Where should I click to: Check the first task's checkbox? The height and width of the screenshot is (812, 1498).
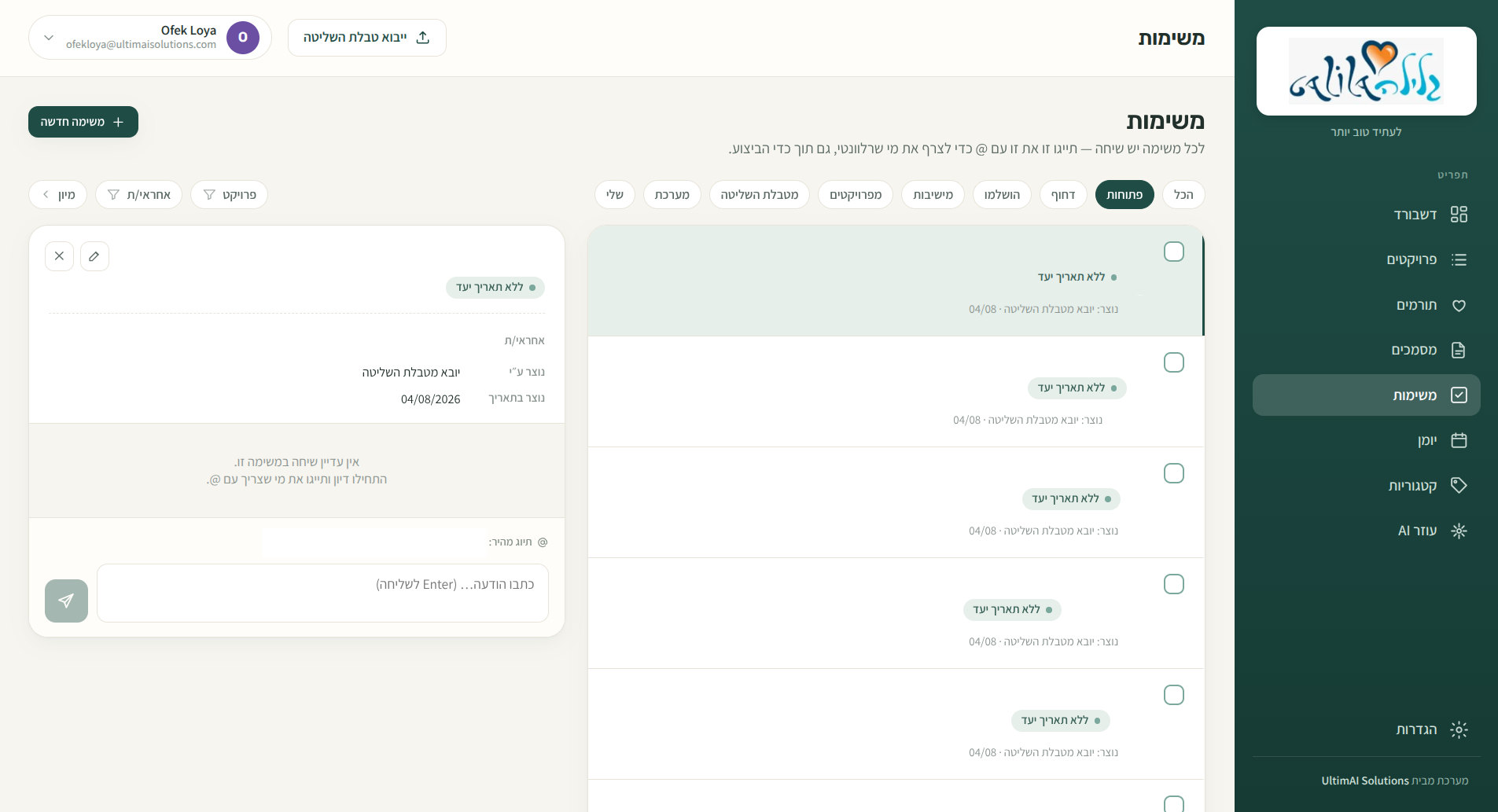click(x=1174, y=252)
